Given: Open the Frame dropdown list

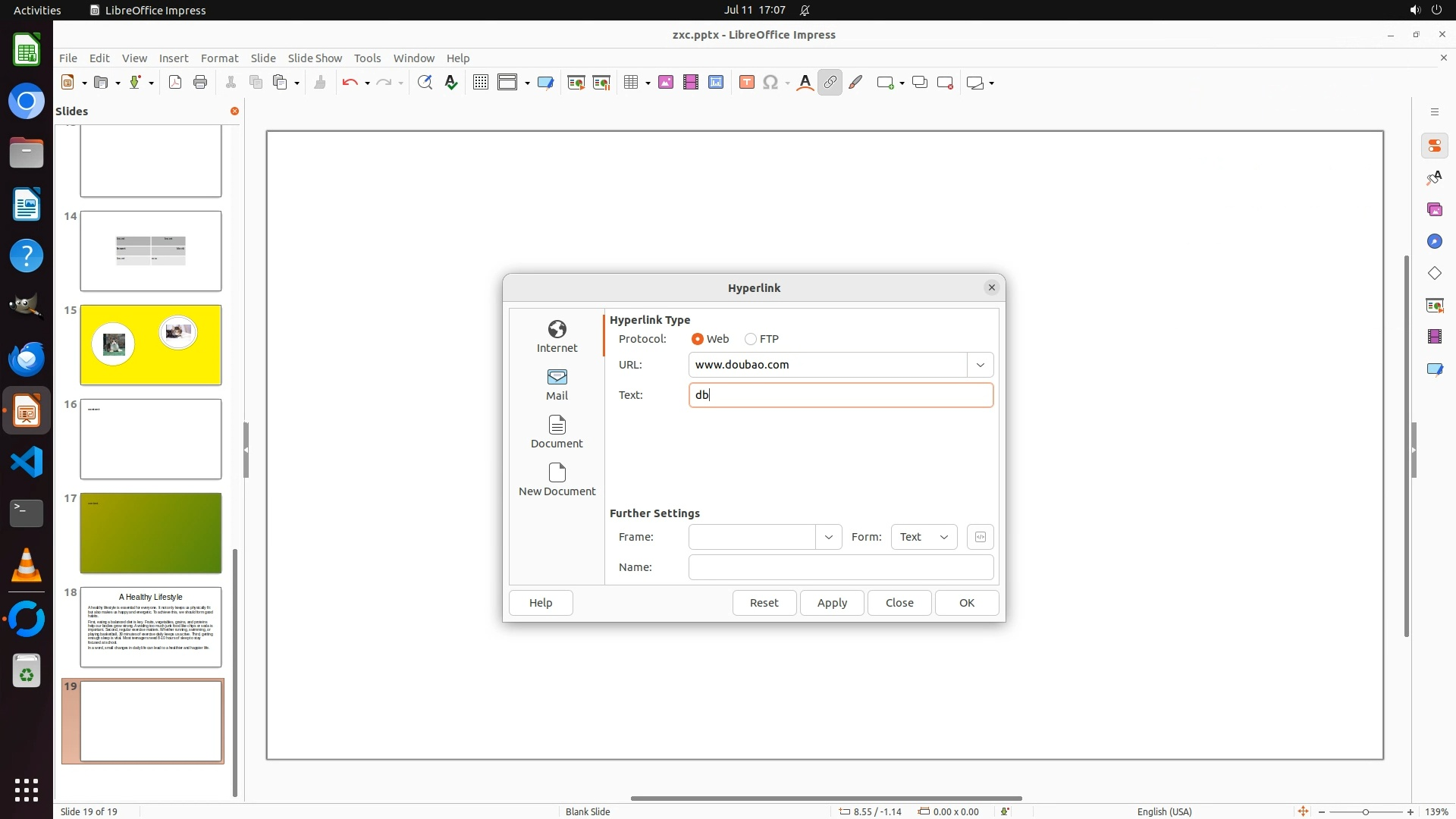Looking at the screenshot, I should click(828, 537).
